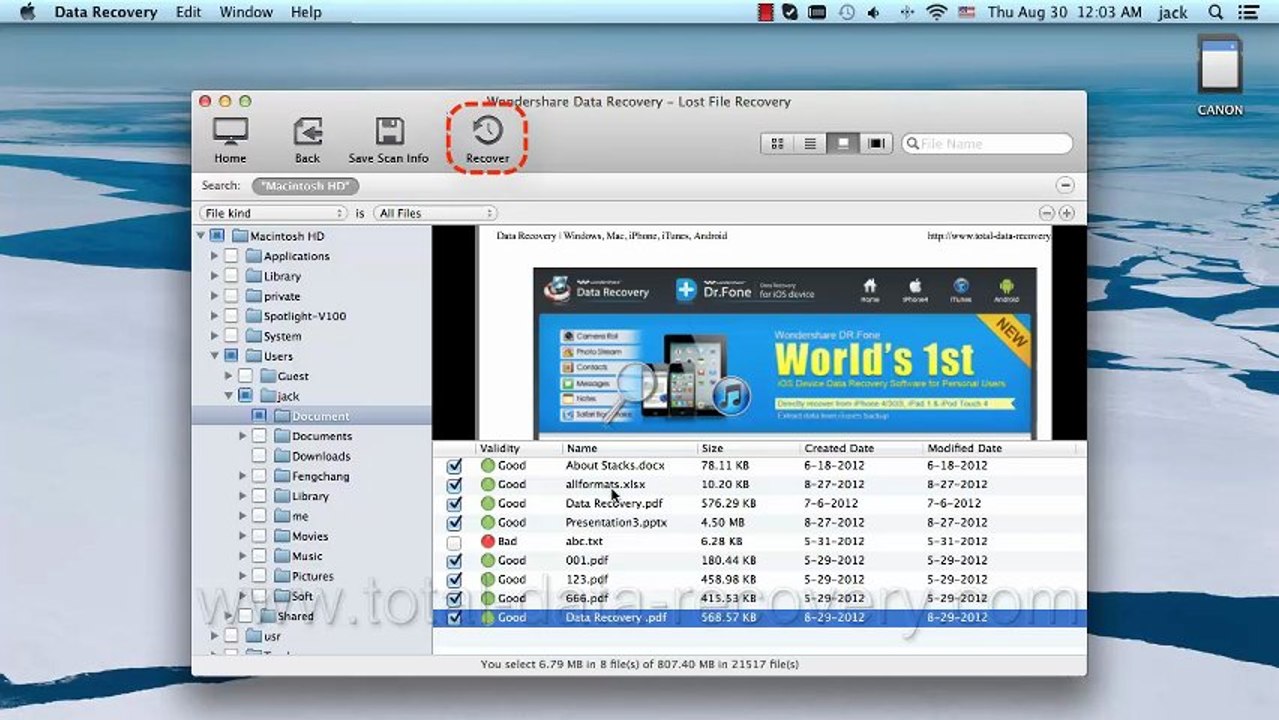Open the Help menu
Viewport: 1279px width, 720px height.
tap(306, 12)
